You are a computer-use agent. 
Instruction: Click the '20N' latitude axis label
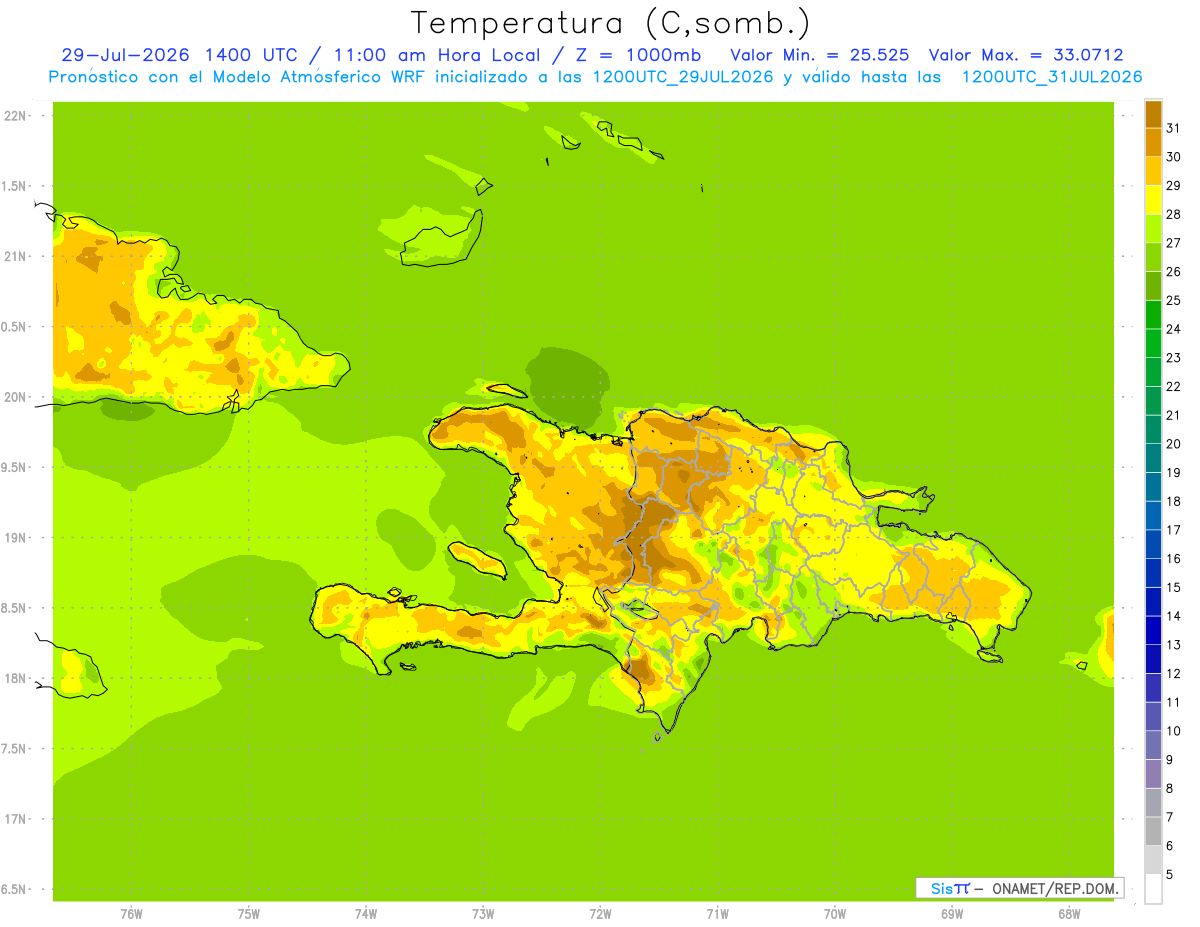[x=17, y=397]
